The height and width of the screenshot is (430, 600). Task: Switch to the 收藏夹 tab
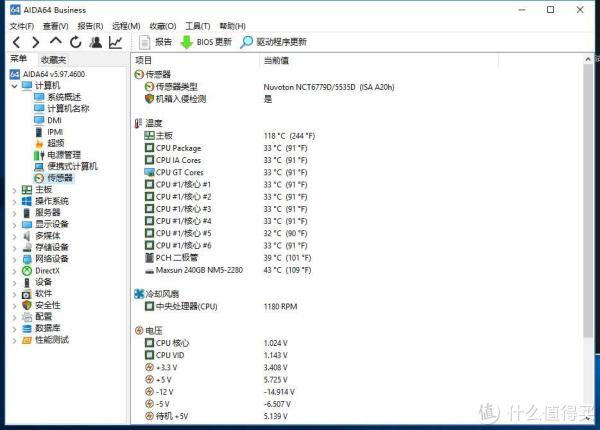coord(54,60)
